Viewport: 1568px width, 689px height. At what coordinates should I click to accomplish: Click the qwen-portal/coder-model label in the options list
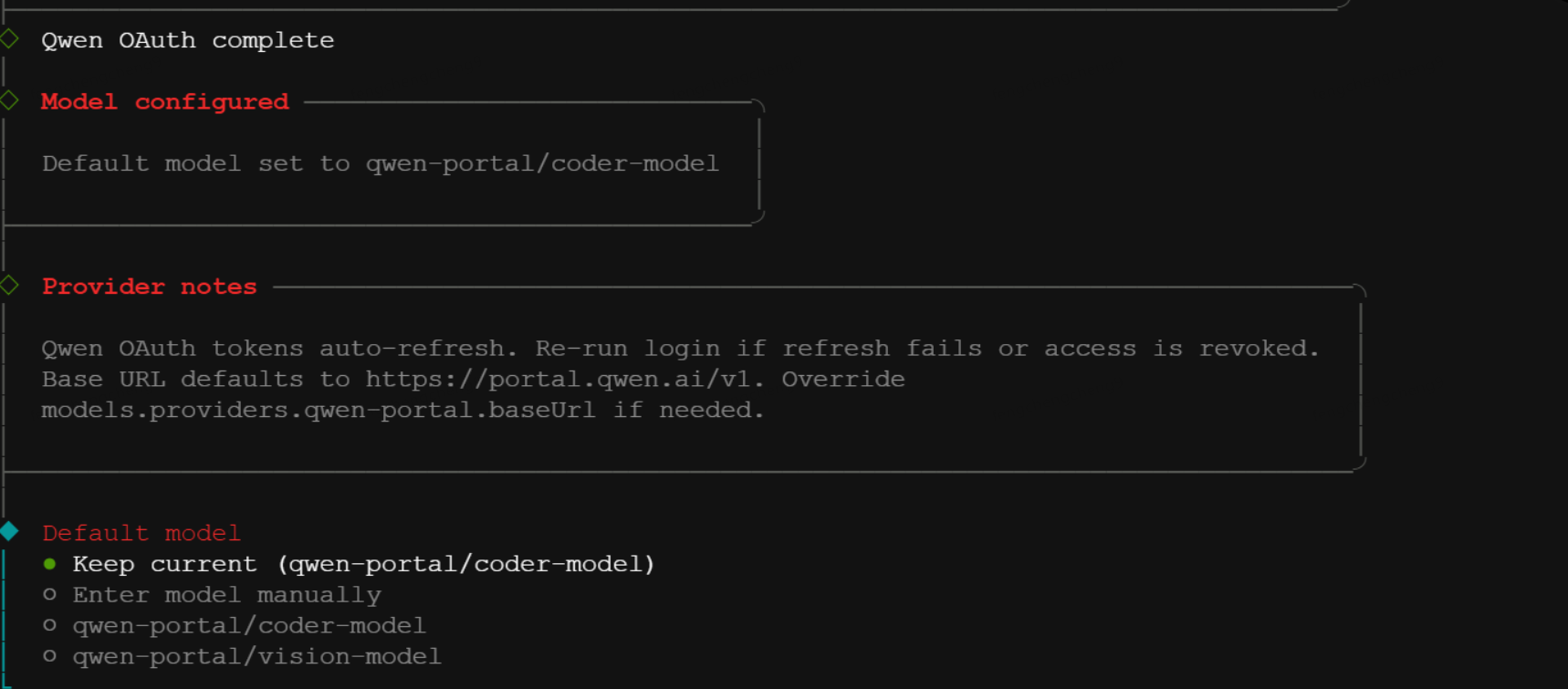(x=249, y=625)
